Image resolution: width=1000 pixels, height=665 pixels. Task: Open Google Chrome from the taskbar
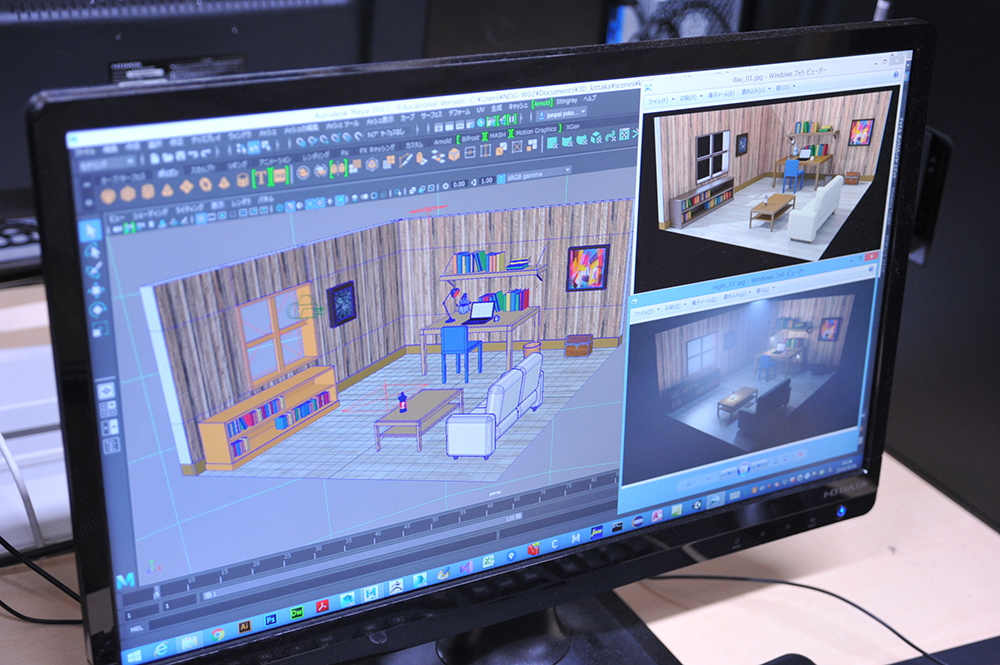pos(217,635)
